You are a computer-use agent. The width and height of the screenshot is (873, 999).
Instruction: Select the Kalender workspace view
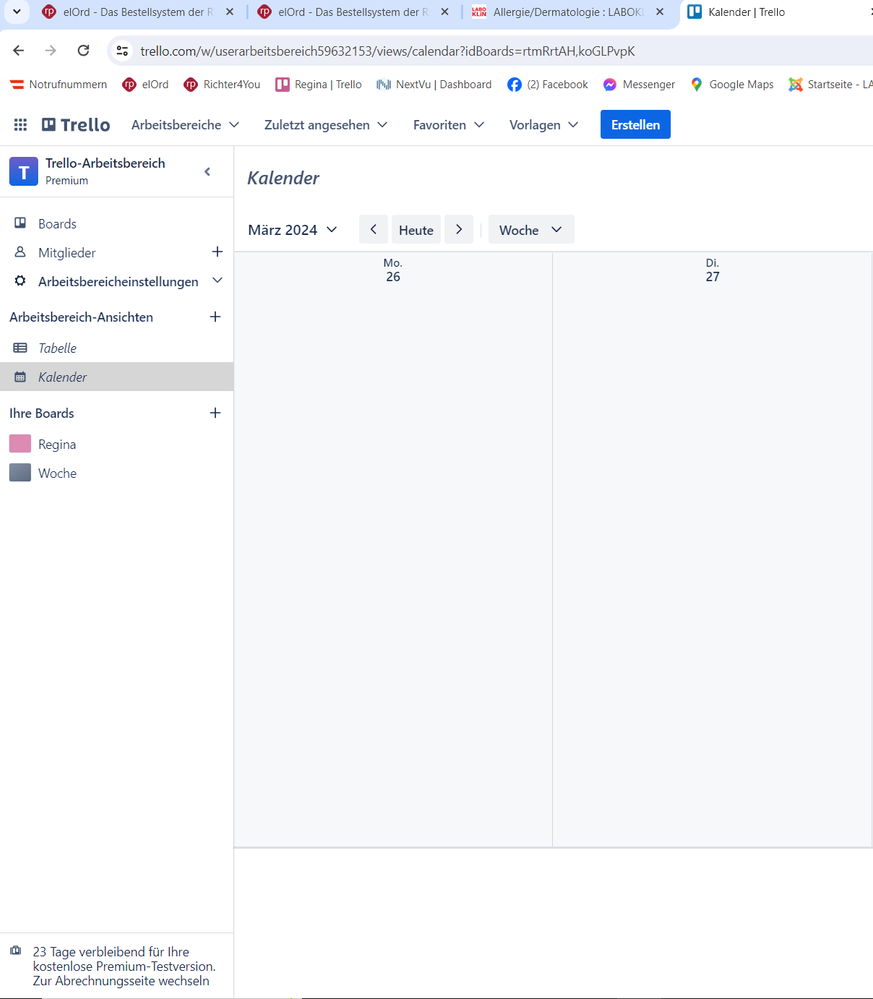coord(117,377)
